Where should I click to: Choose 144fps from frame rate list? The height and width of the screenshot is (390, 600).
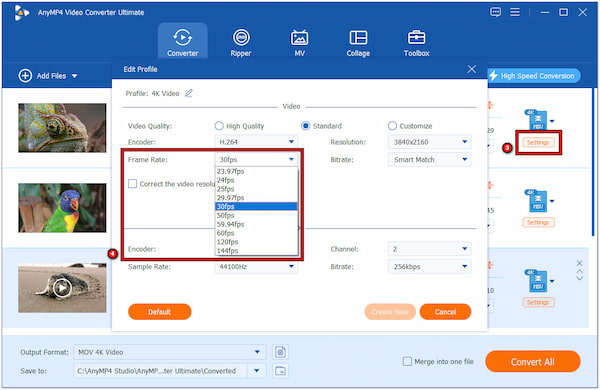(256, 251)
